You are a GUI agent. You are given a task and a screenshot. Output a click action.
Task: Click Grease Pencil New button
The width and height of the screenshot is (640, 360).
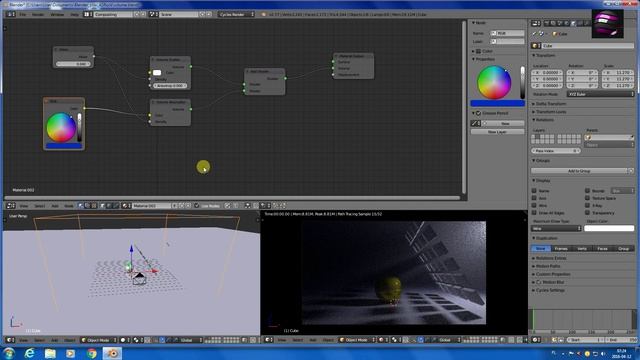(504, 123)
